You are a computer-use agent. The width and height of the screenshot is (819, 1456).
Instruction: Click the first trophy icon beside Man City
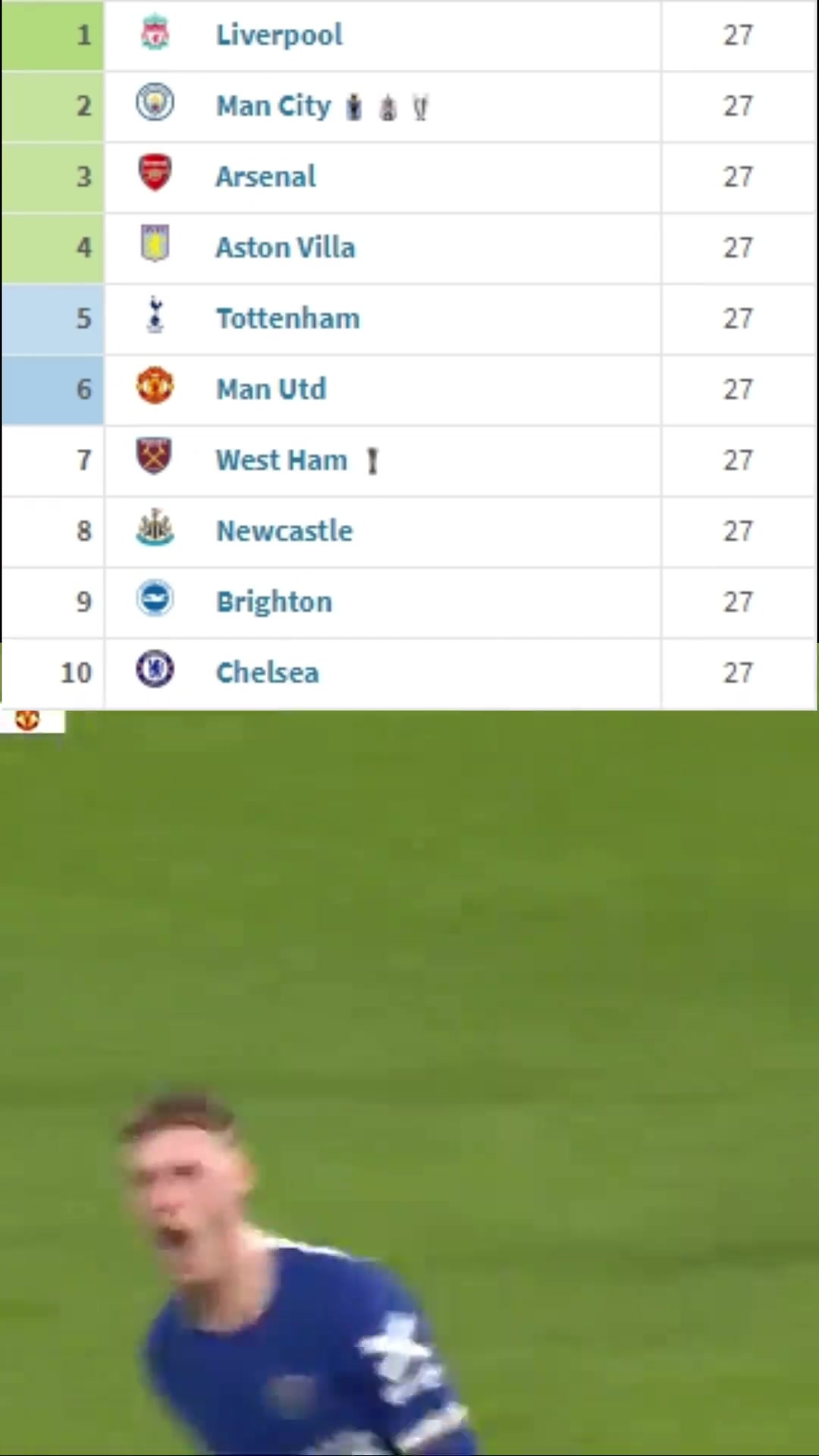tap(354, 108)
